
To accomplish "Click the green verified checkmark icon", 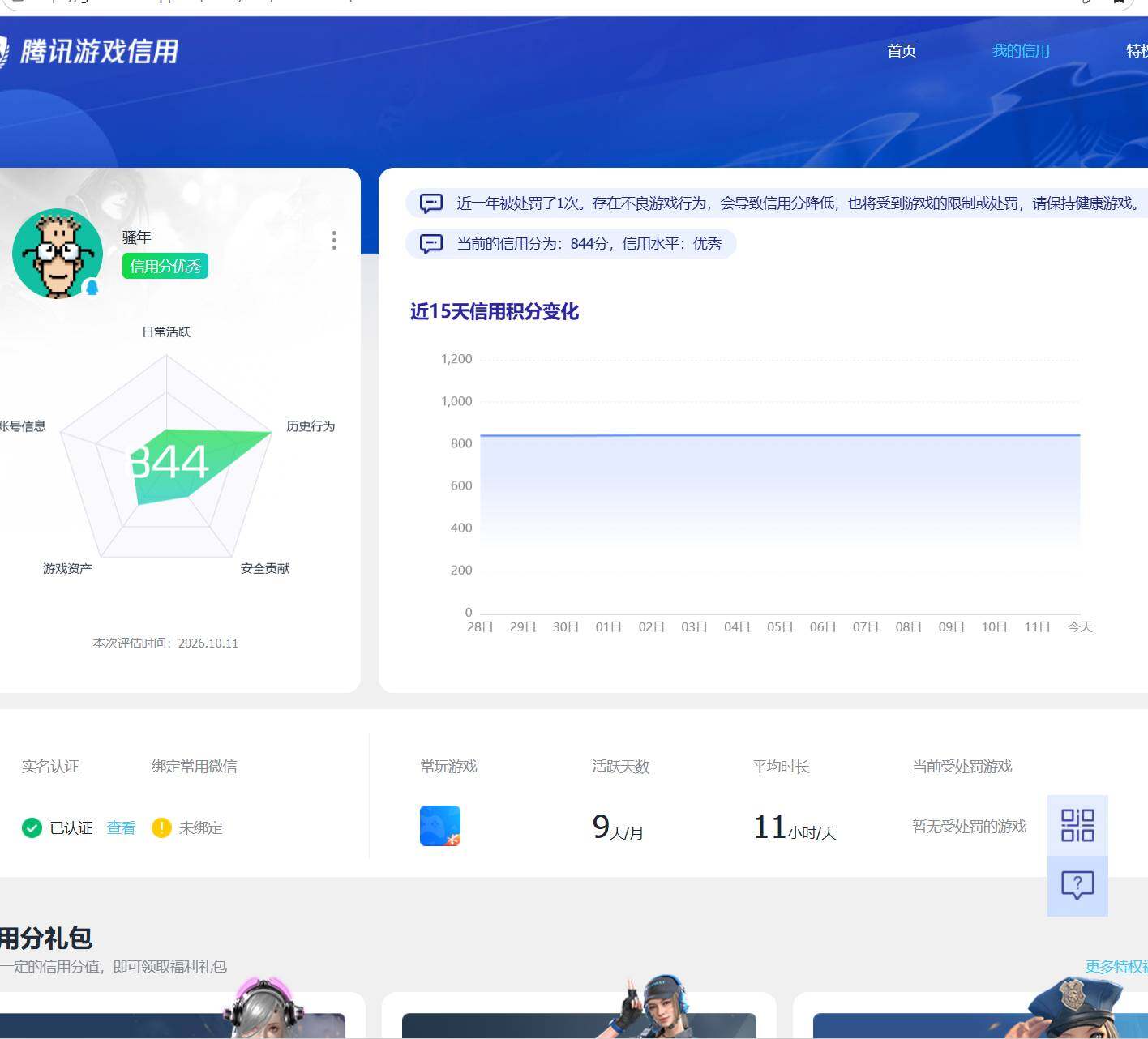I will tap(32, 827).
